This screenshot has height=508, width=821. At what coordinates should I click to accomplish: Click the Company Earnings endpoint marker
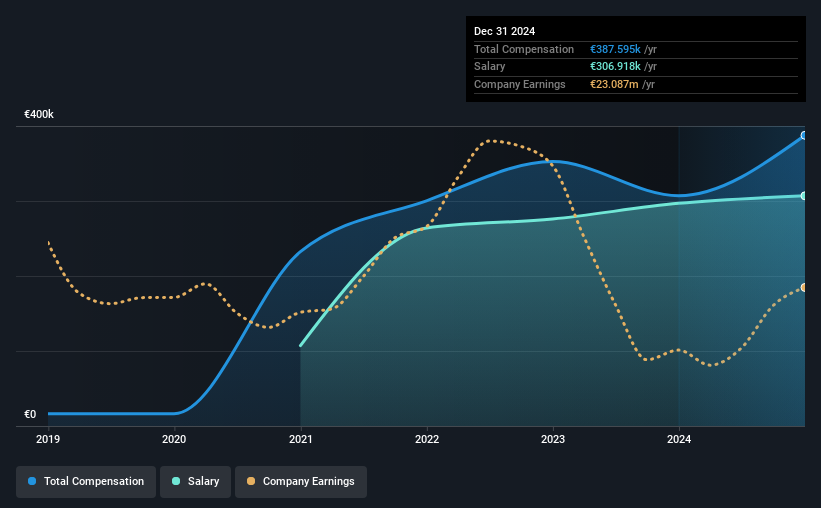click(x=804, y=288)
